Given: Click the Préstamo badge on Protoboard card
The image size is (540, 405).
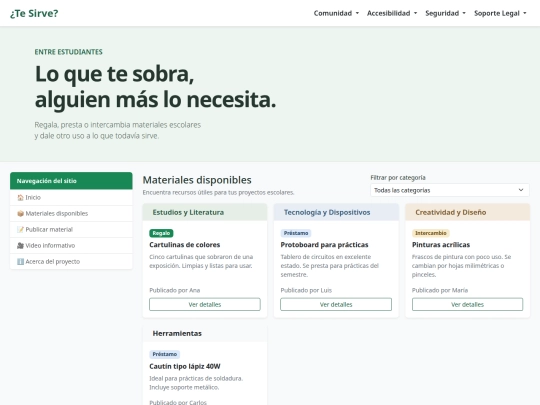Looking at the screenshot, I should click(296, 233).
